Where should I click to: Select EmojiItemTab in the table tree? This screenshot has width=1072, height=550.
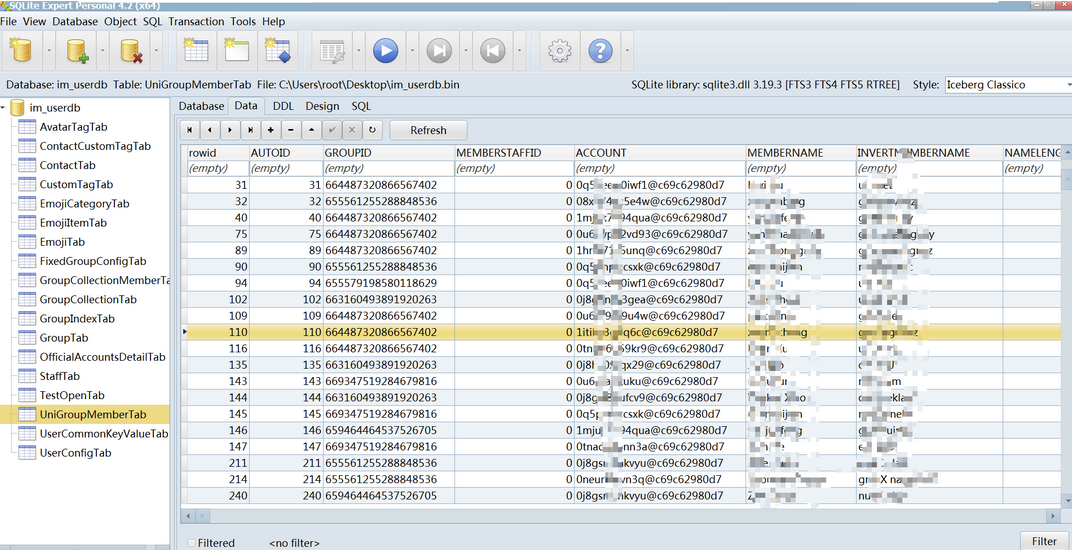click(x=73, y=223)
